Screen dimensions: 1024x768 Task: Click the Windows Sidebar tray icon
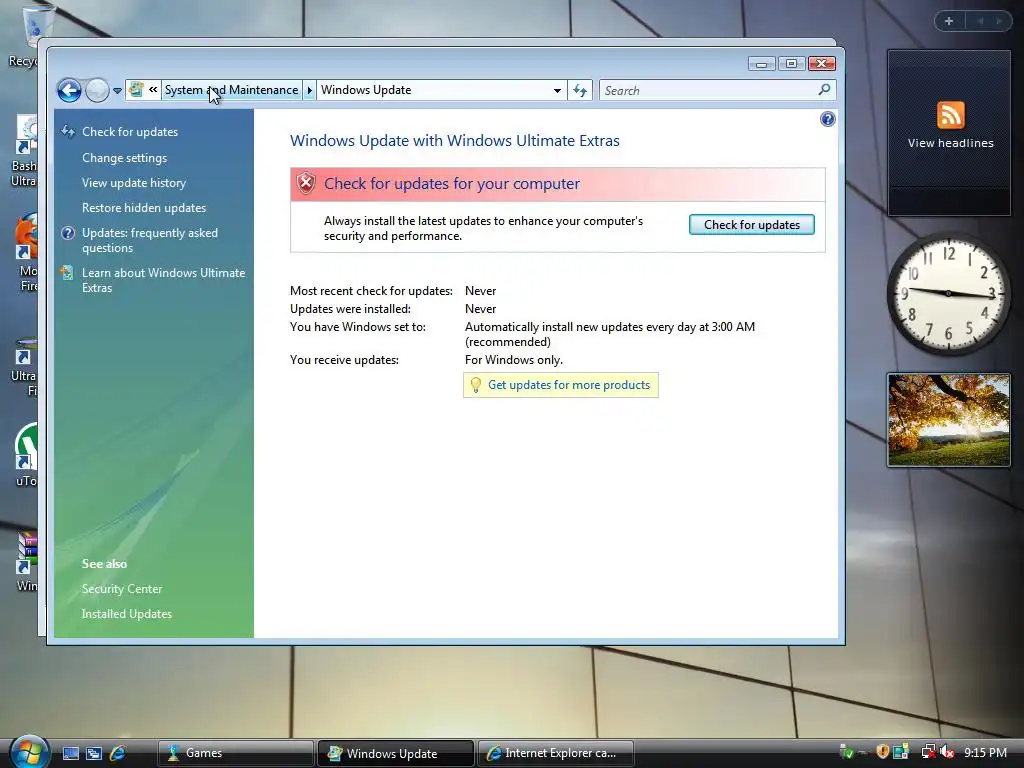click(901, 753)
